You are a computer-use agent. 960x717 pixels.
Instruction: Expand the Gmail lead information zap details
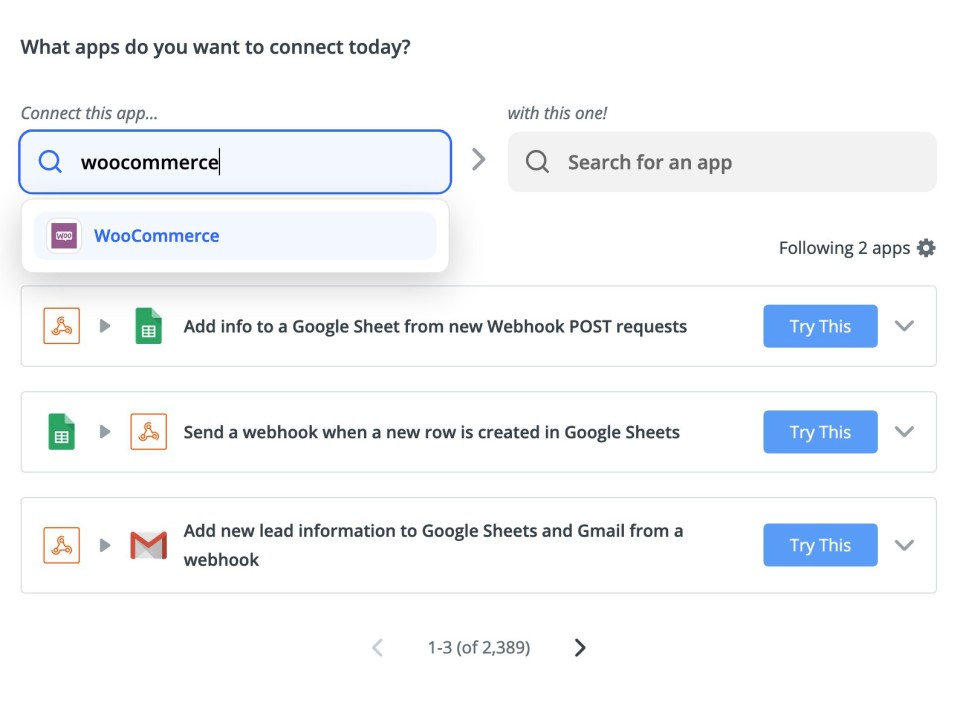point(904,545)
